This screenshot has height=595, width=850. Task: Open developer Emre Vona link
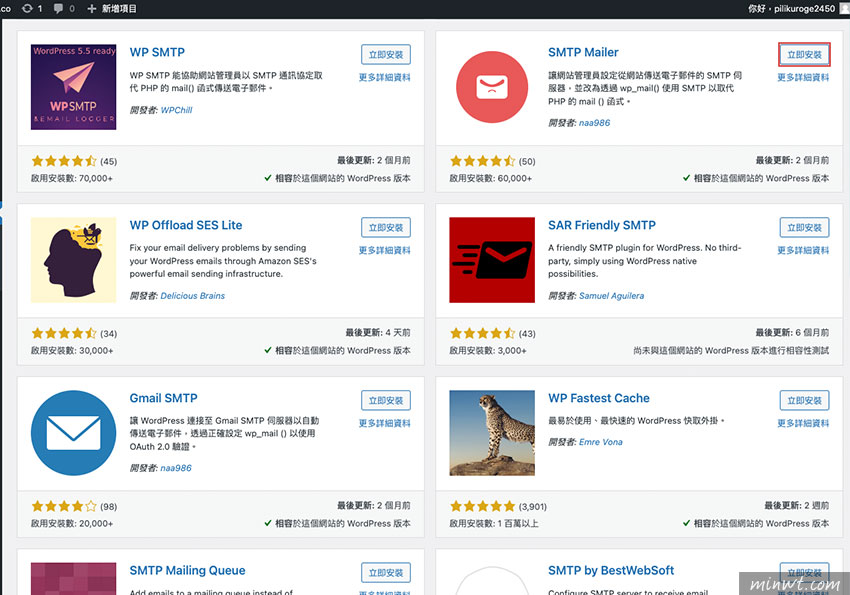[601, 442]
